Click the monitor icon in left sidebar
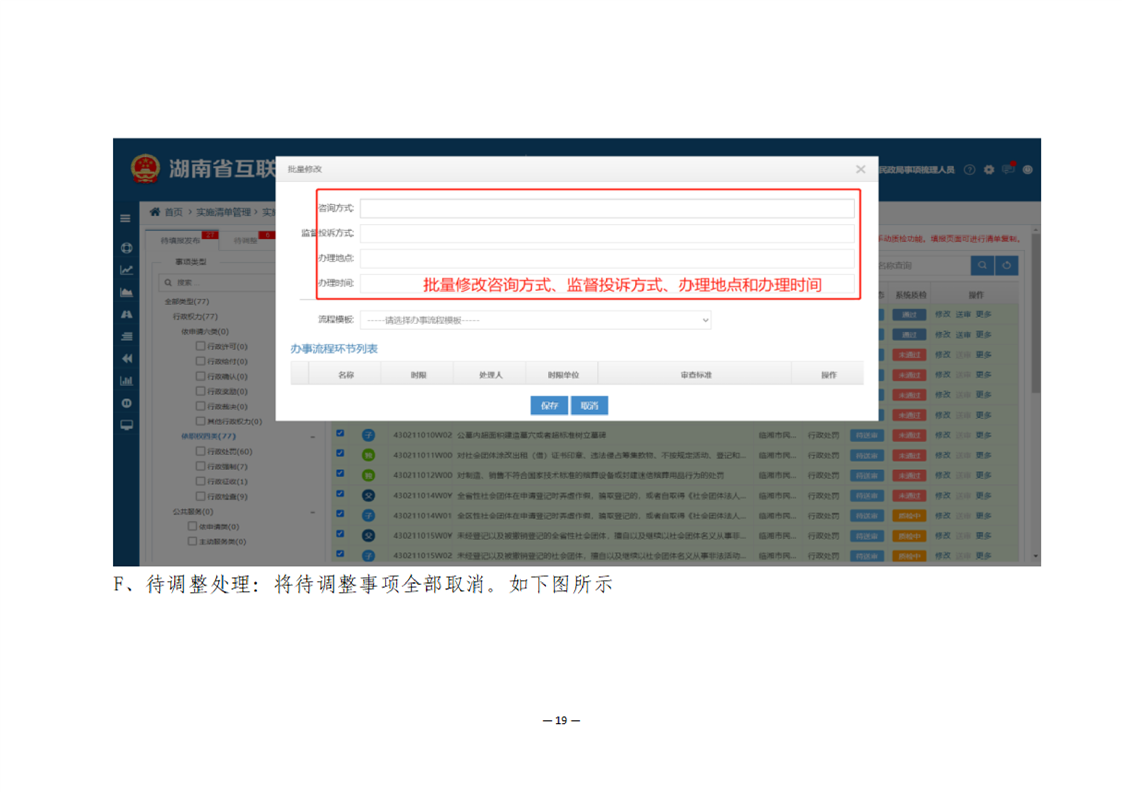 127,425
